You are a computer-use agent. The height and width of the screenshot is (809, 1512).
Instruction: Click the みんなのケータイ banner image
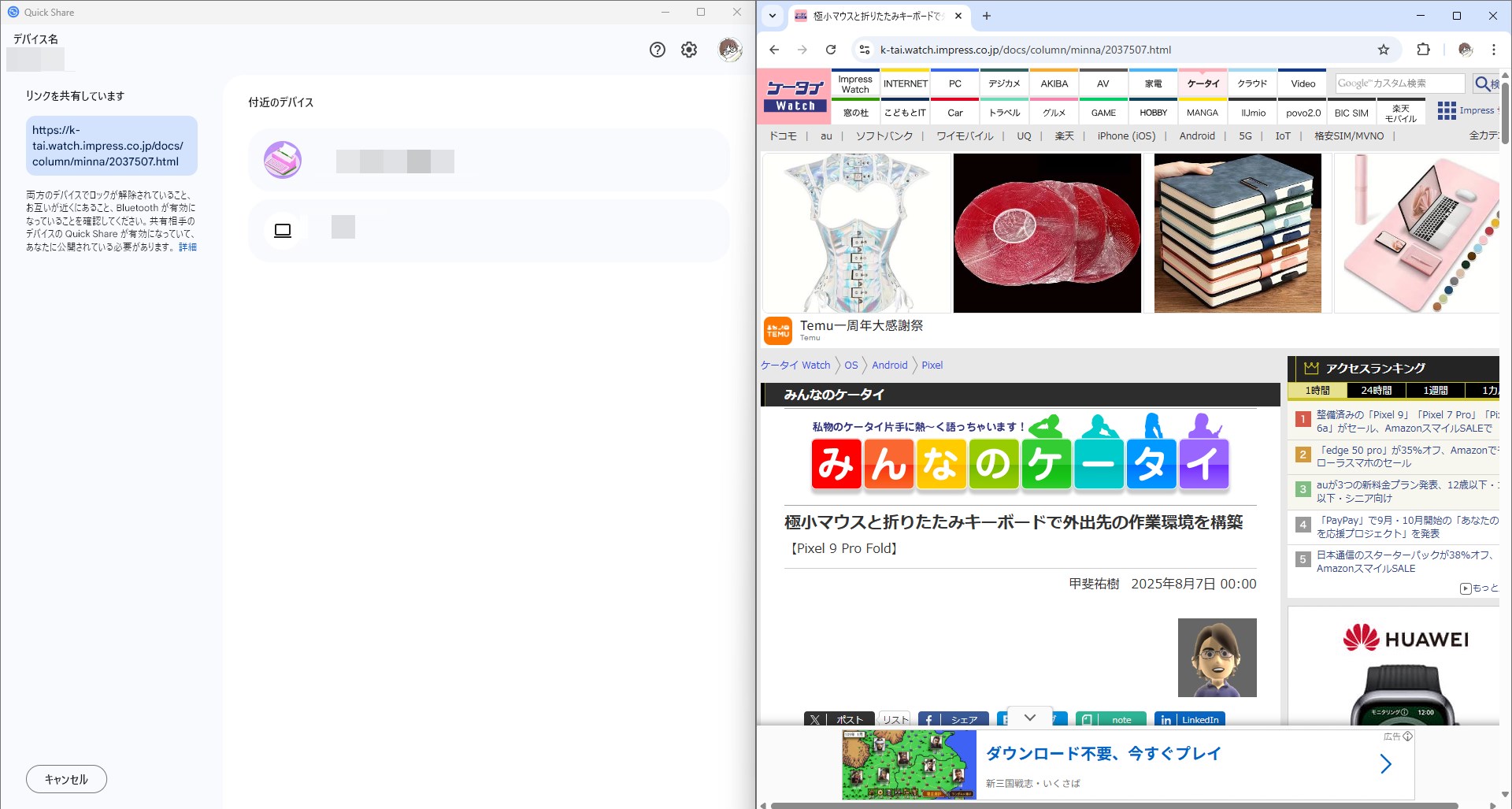pos(1020,452)
